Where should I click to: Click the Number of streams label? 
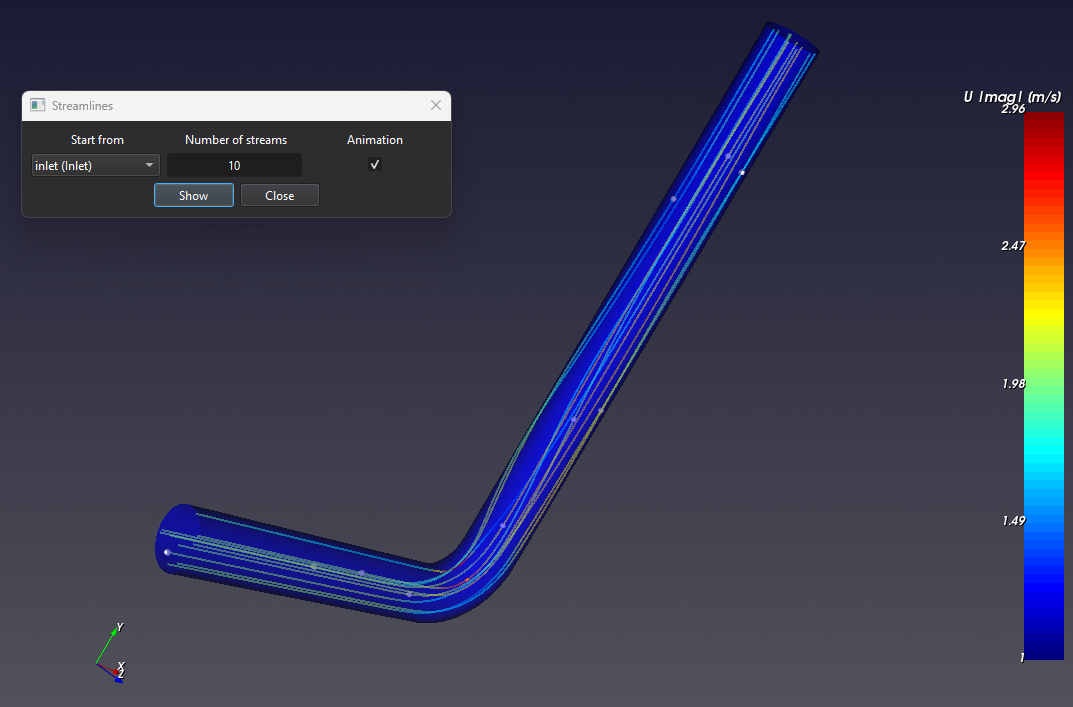pyautogui.click(x=236, y=140)
